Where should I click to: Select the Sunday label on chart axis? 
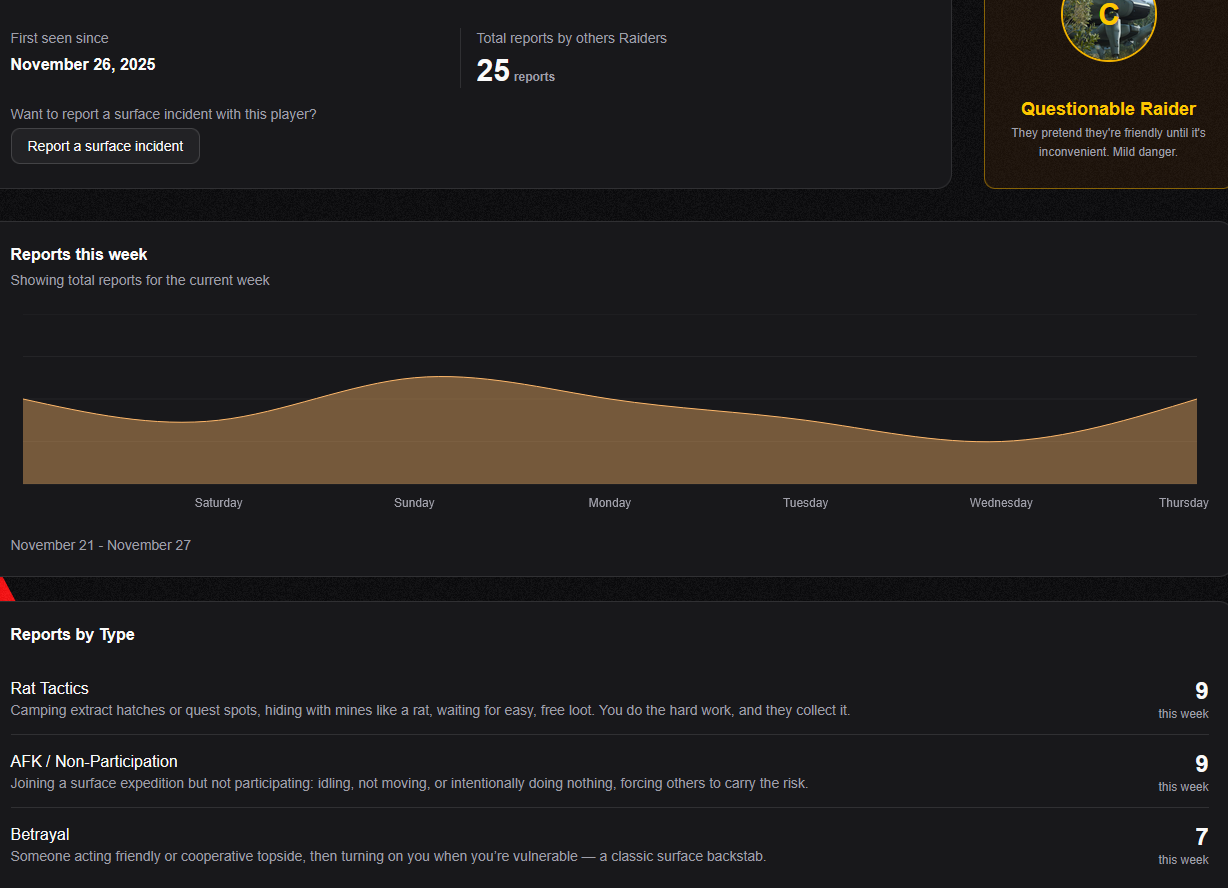click(x=414, y=503)
